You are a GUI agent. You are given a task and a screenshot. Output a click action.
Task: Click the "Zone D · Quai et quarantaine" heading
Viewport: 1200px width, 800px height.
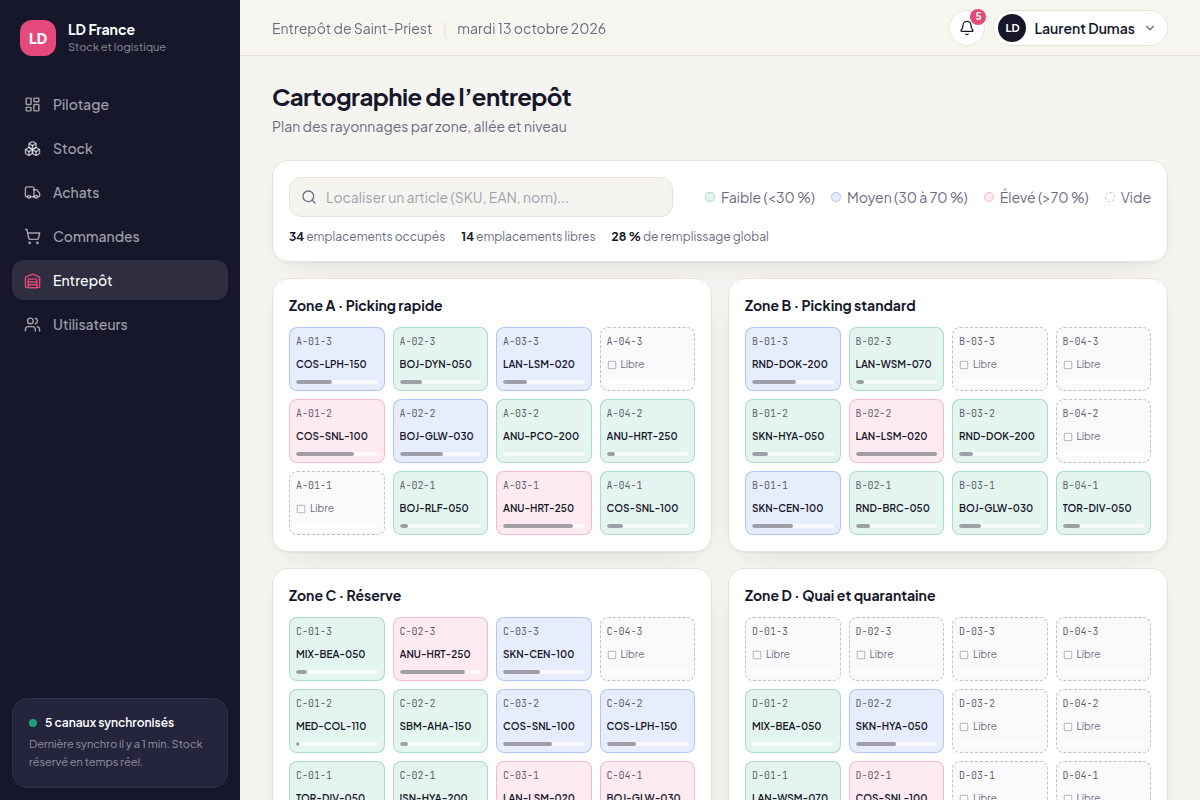[840, 596]
